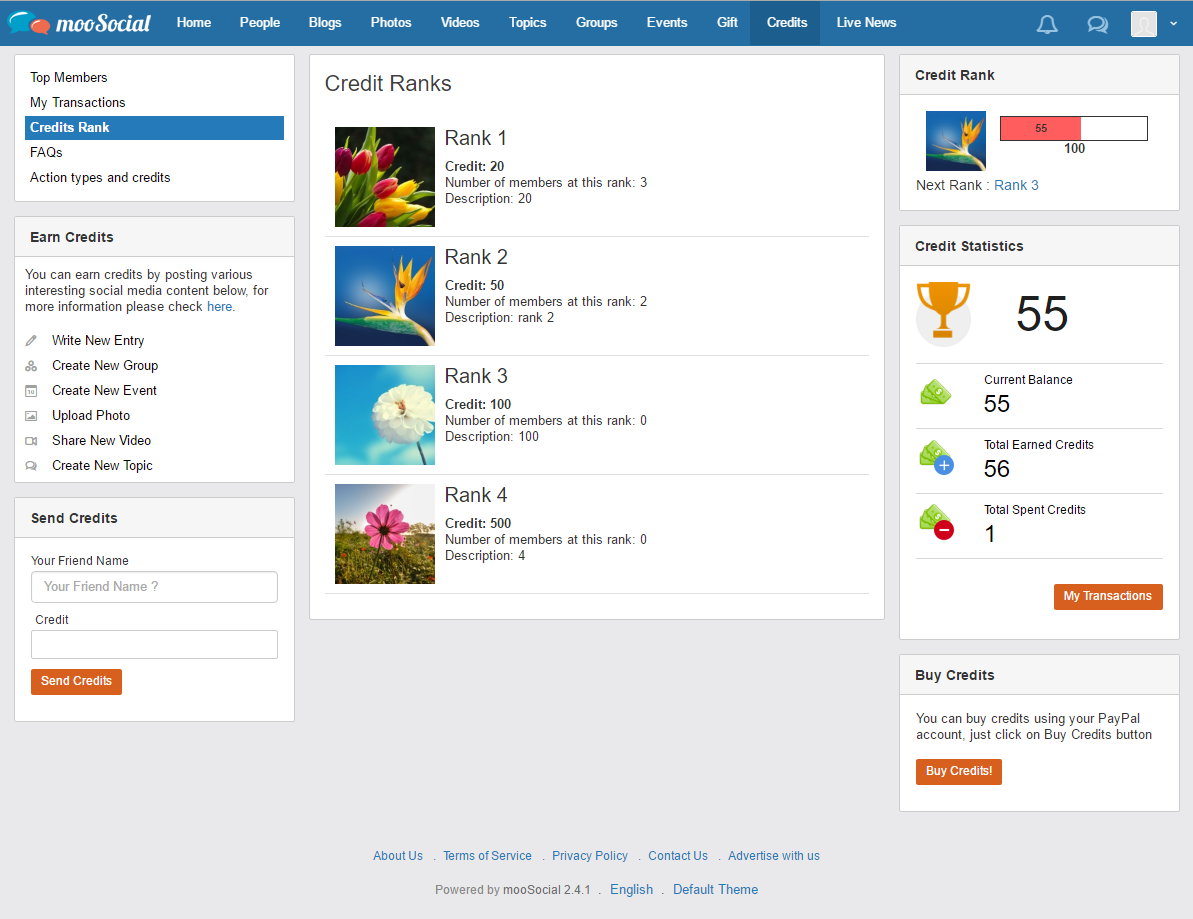Click the trophy icon in Credit Statistics

tap(943, 313)
